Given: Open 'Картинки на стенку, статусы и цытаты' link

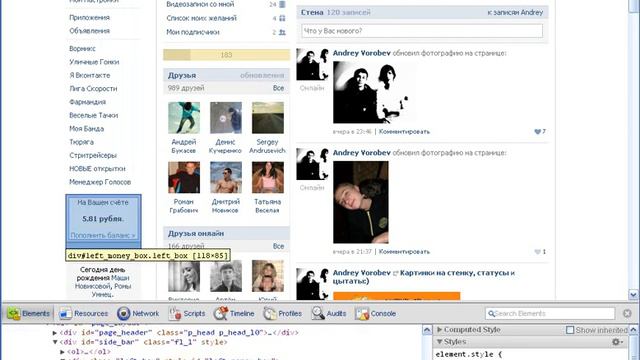Looking at the screenshot, I should pyautogui.click(x=423, y=277).
